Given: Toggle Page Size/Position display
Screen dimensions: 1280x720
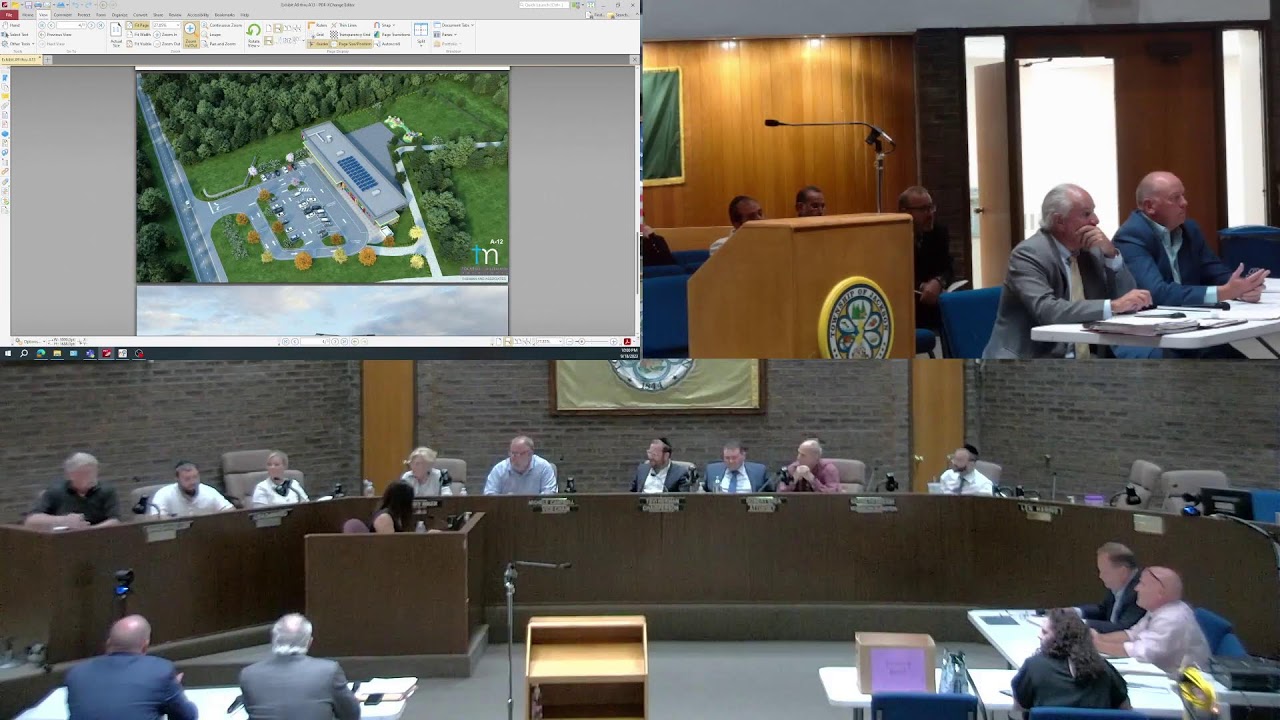Looking at the screenshot, I should click(x=352, y=44).
